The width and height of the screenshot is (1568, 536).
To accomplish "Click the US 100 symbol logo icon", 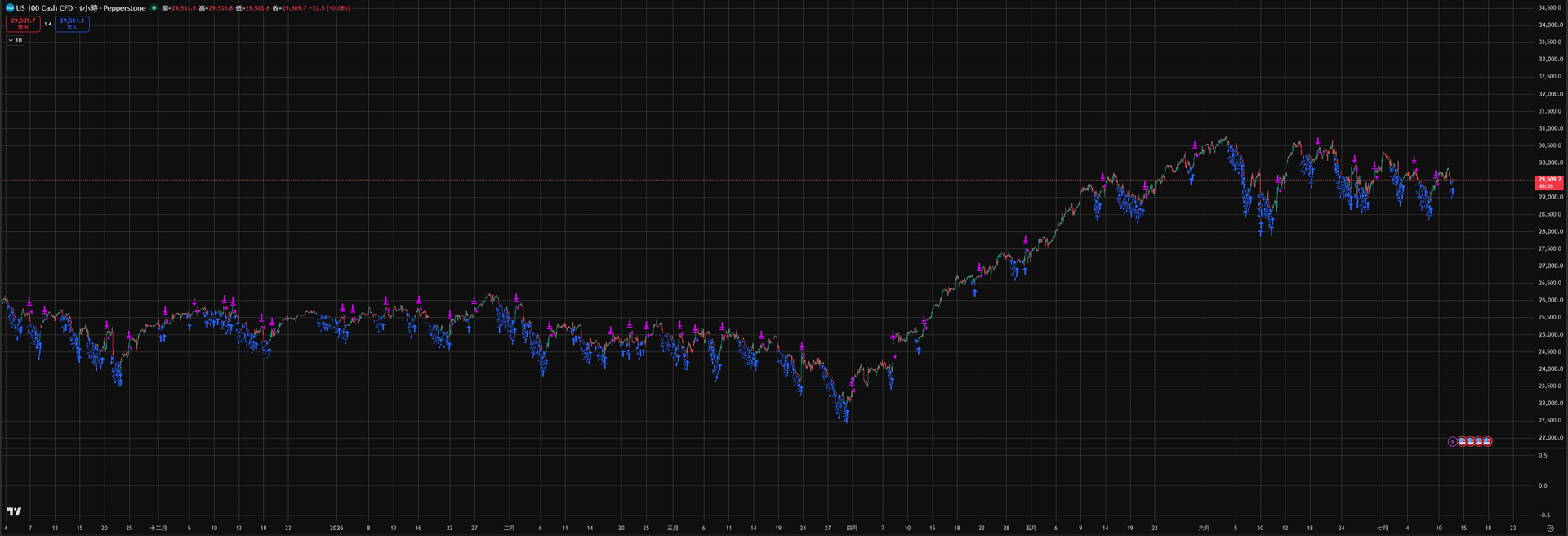I will pyautogui.click(x=10, y=8).
